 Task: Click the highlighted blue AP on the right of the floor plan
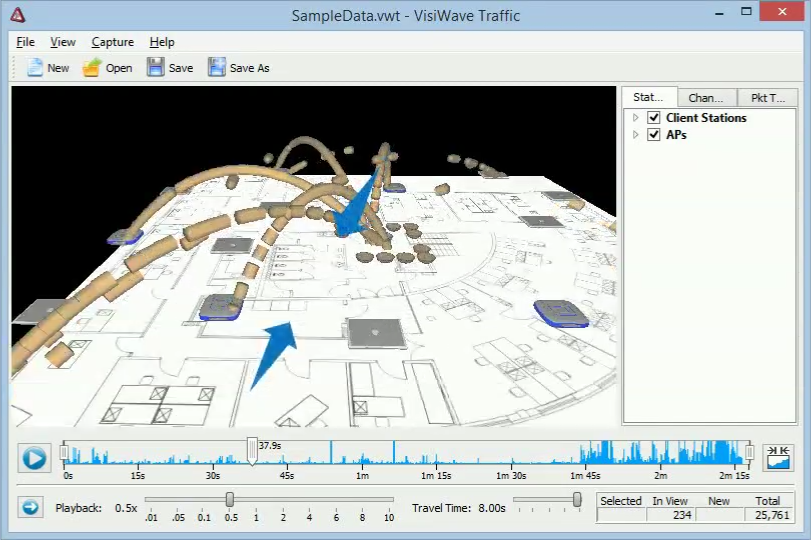click(x=561, y=313)
